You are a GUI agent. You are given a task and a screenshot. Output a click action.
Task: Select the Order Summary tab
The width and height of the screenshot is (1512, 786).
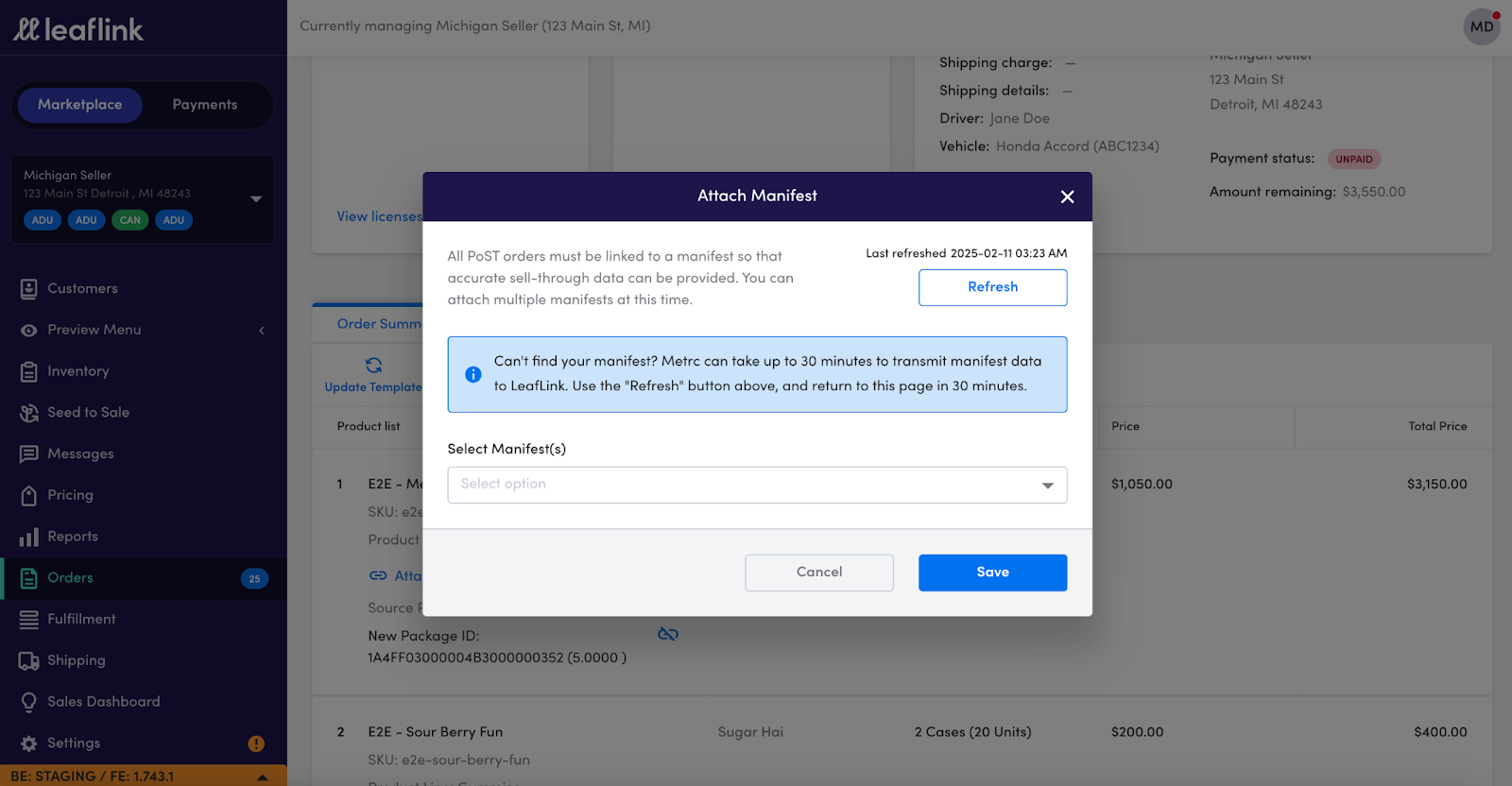[379, 324]
